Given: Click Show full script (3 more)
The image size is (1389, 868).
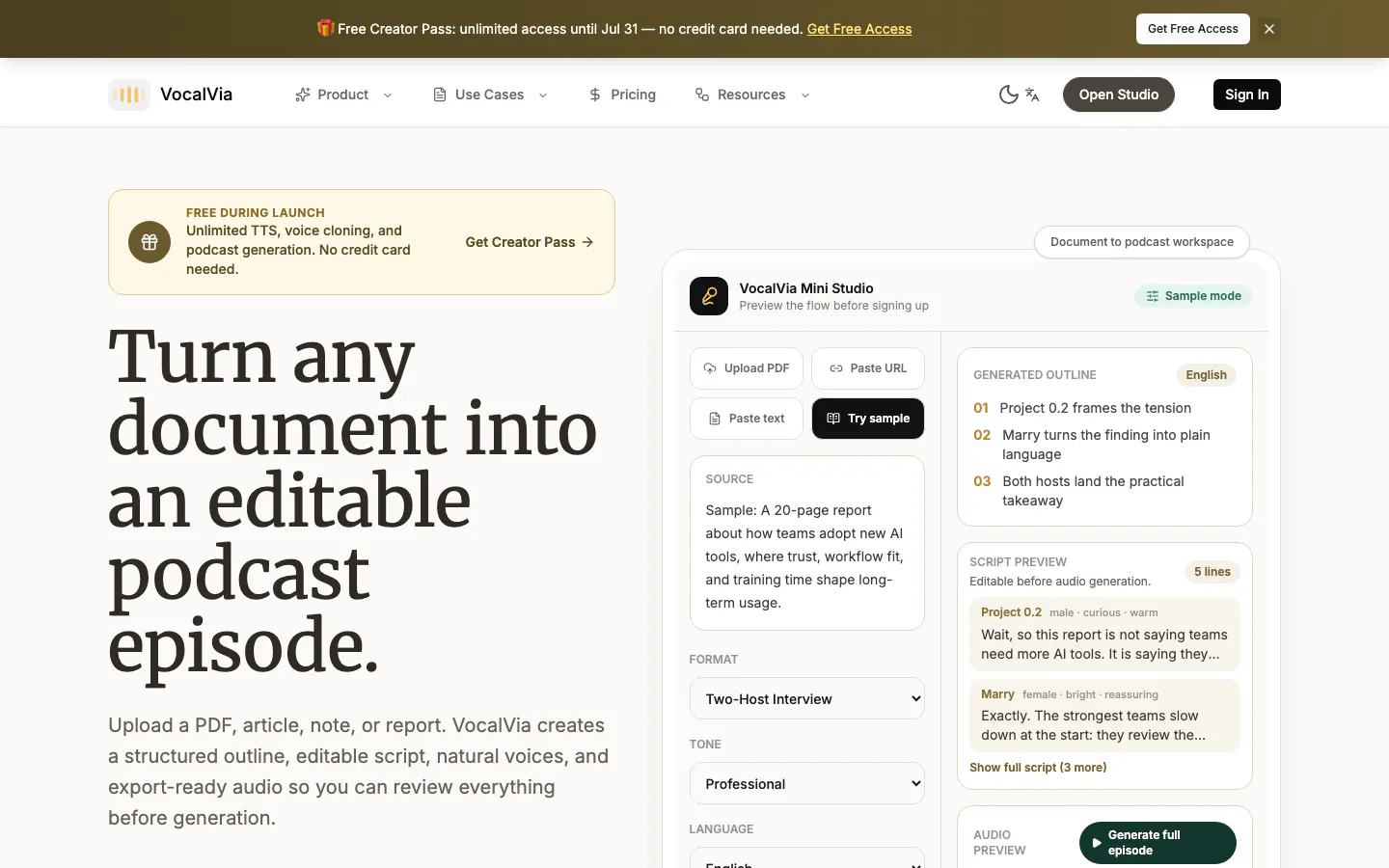Looking at the screenshot, I should [1038, 768].
